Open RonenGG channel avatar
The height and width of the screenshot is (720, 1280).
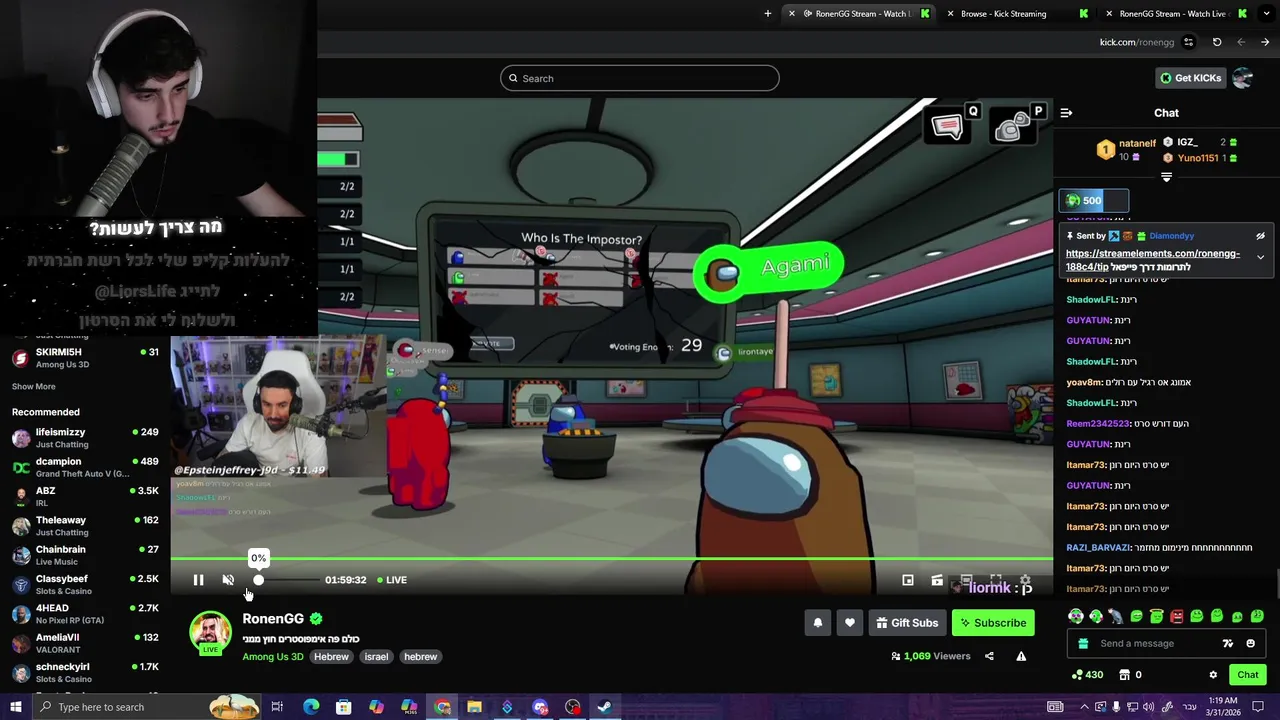(x=210, y=633)
